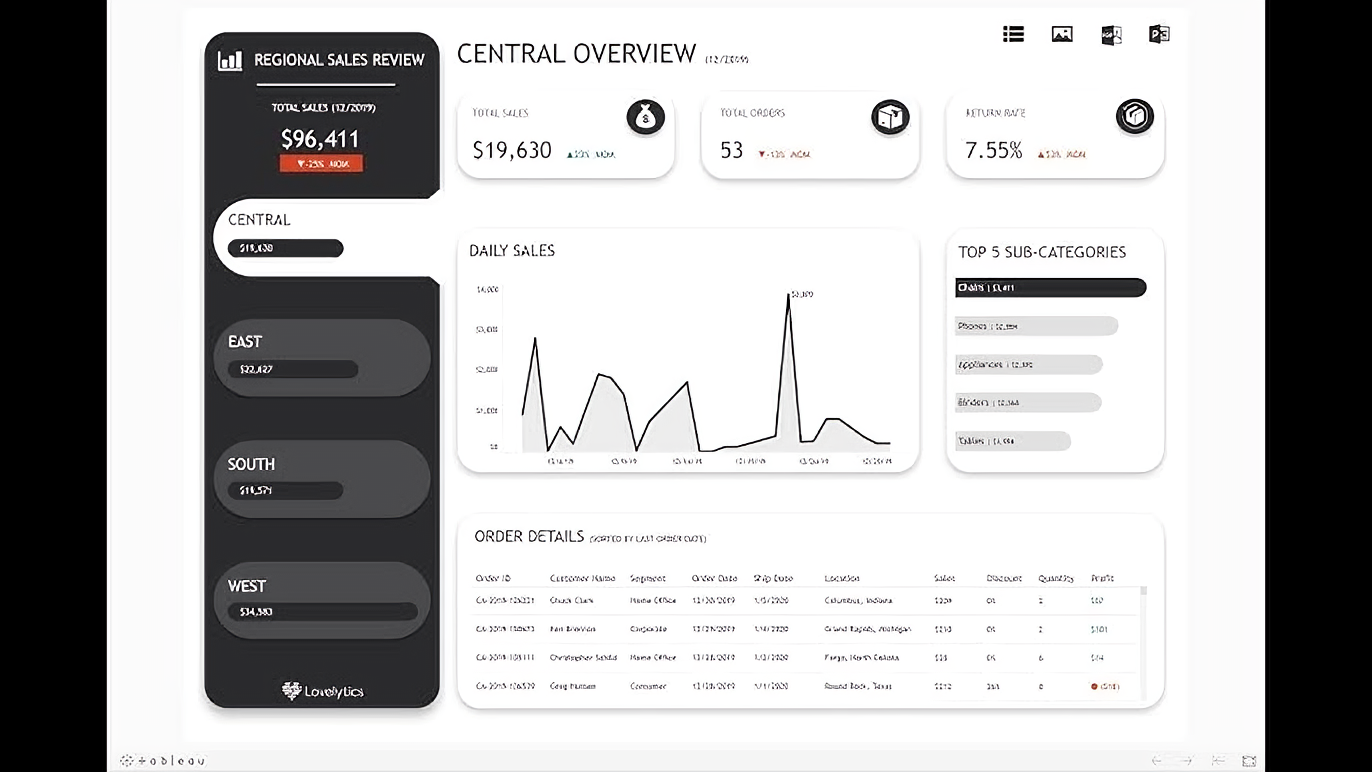Click the PowerPoint export icon
The width and height of the screenshot is (1372, 772).
click(x=1159, y=34)
